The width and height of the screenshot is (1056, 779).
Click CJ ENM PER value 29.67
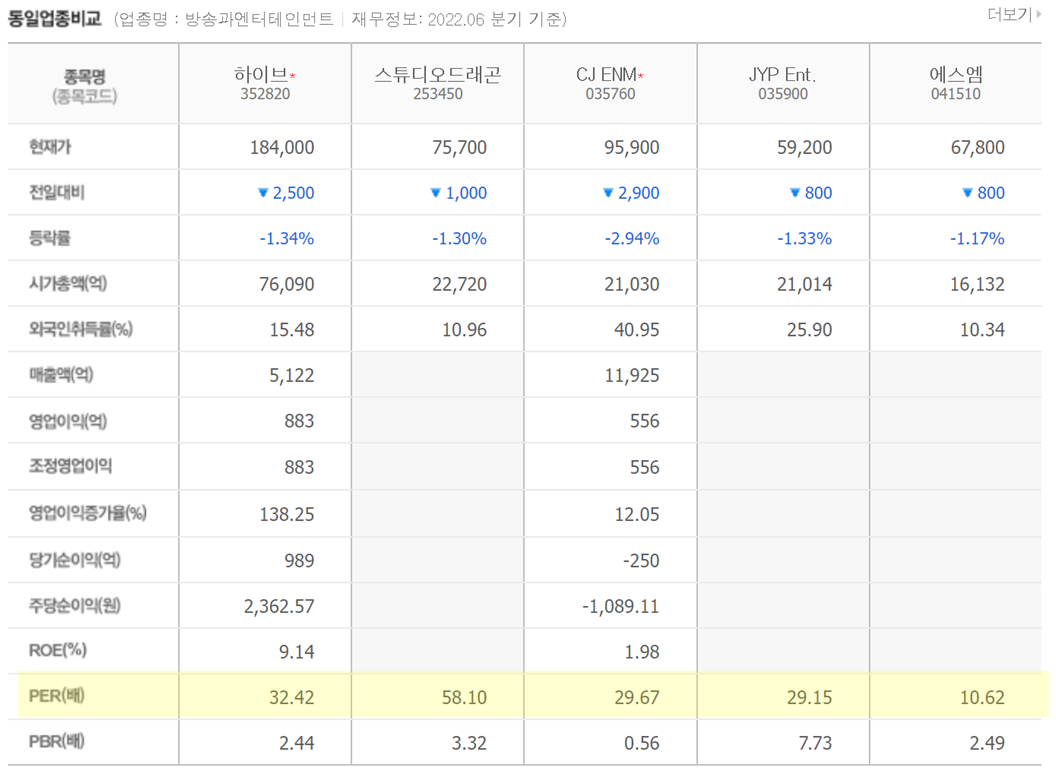coord(637,698)
